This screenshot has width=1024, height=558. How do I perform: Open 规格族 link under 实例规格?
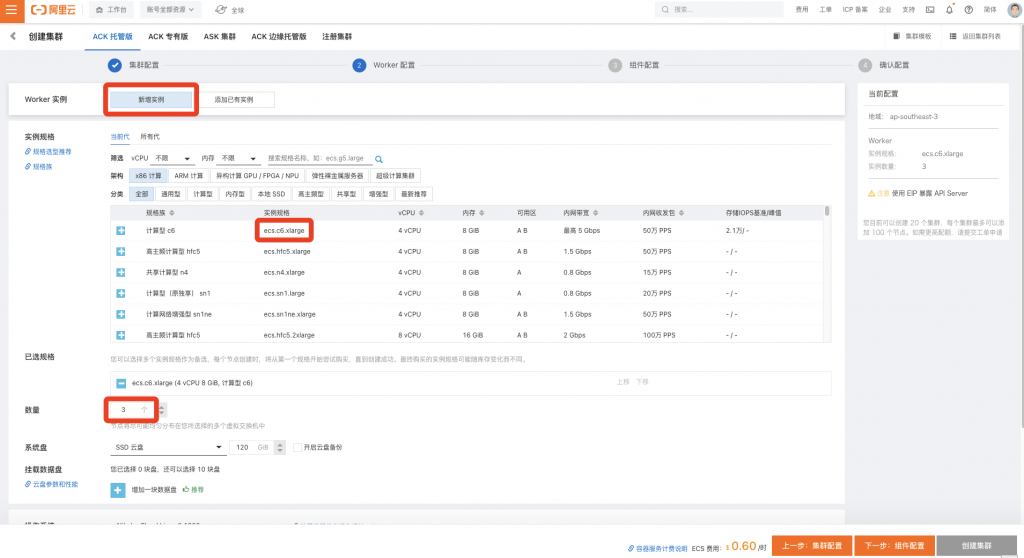(39, 167)
